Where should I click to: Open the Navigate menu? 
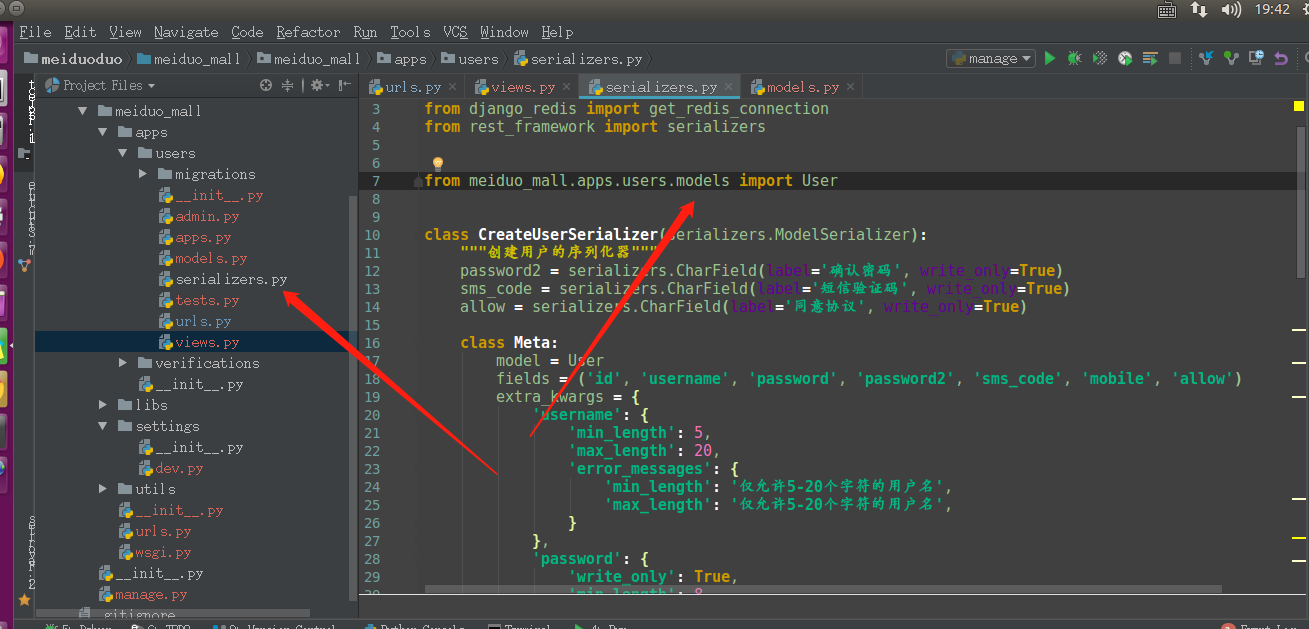pos(186,32)
